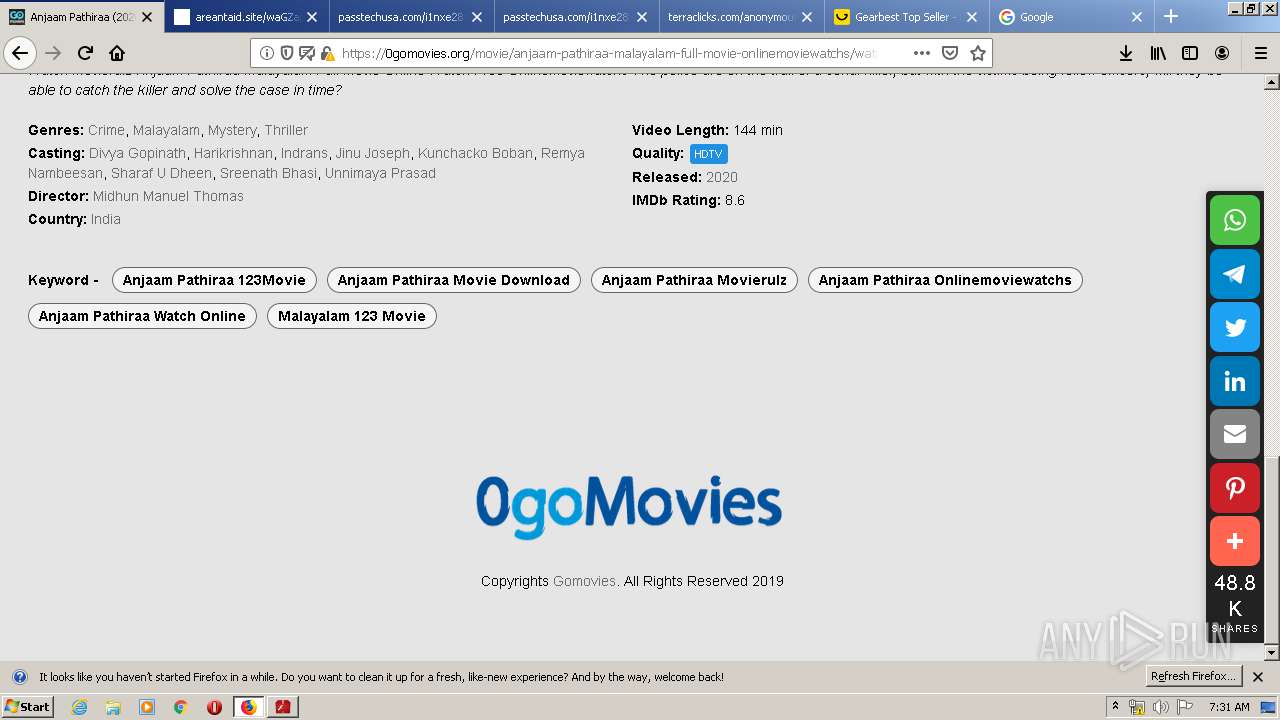Share page via Telegram icon
This screenshot has height=720, width=1280.
point(1235,274)
